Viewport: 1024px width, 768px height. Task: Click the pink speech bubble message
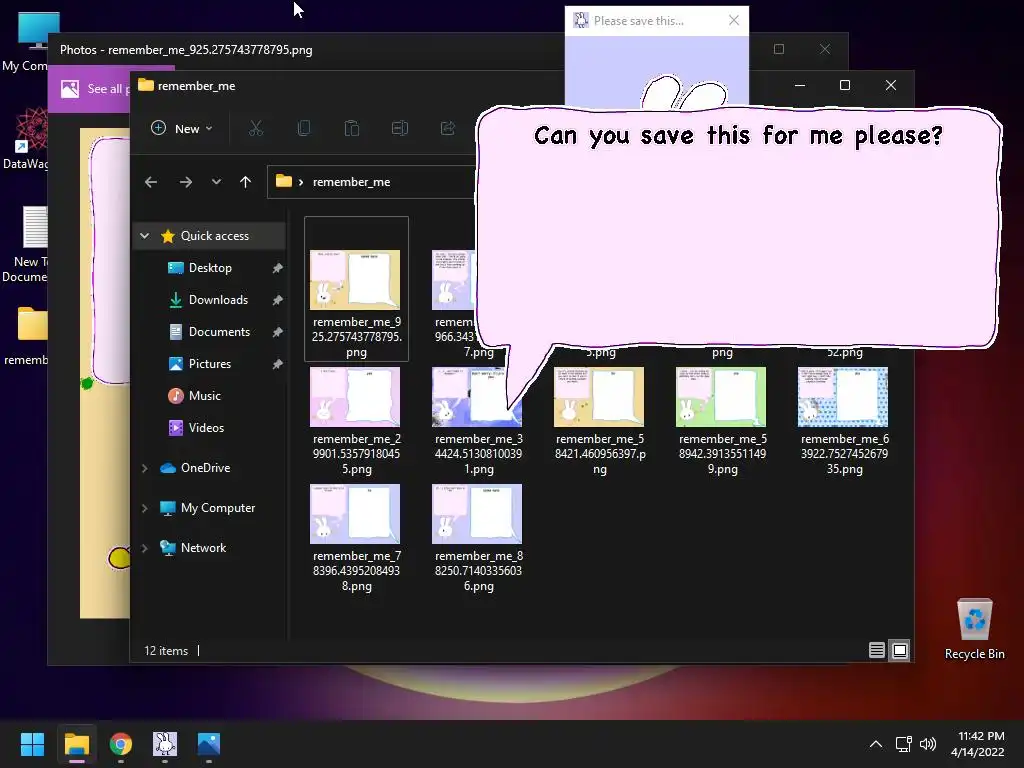click(x=738, y=229)
